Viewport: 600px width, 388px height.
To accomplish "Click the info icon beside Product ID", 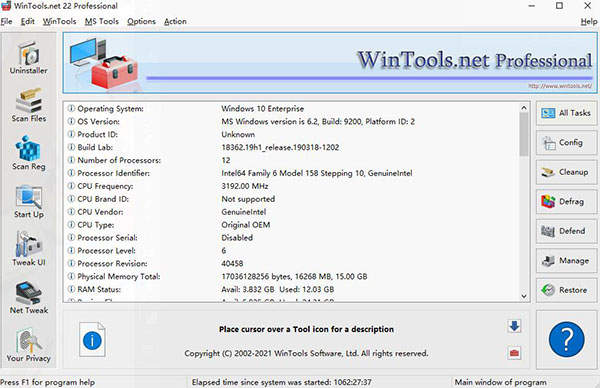I will click(71, 134).
